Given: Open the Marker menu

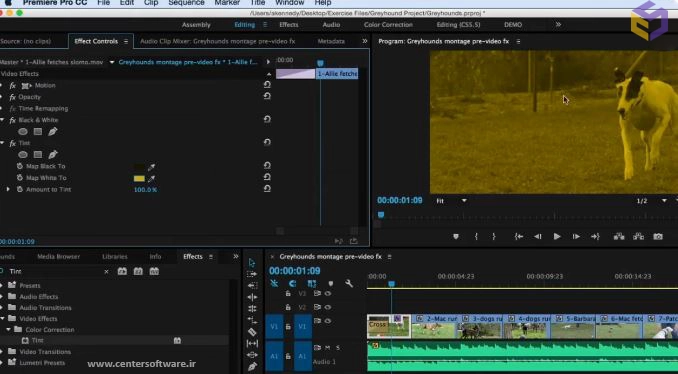Looking at the screenshot, I should [227, 3].
